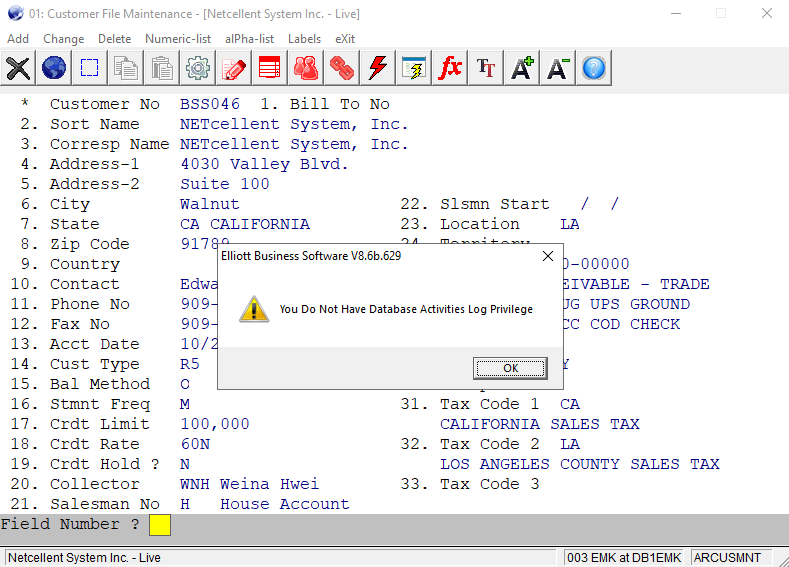
Task: Click state value CA CALIFORNIA
Action: 245,224
